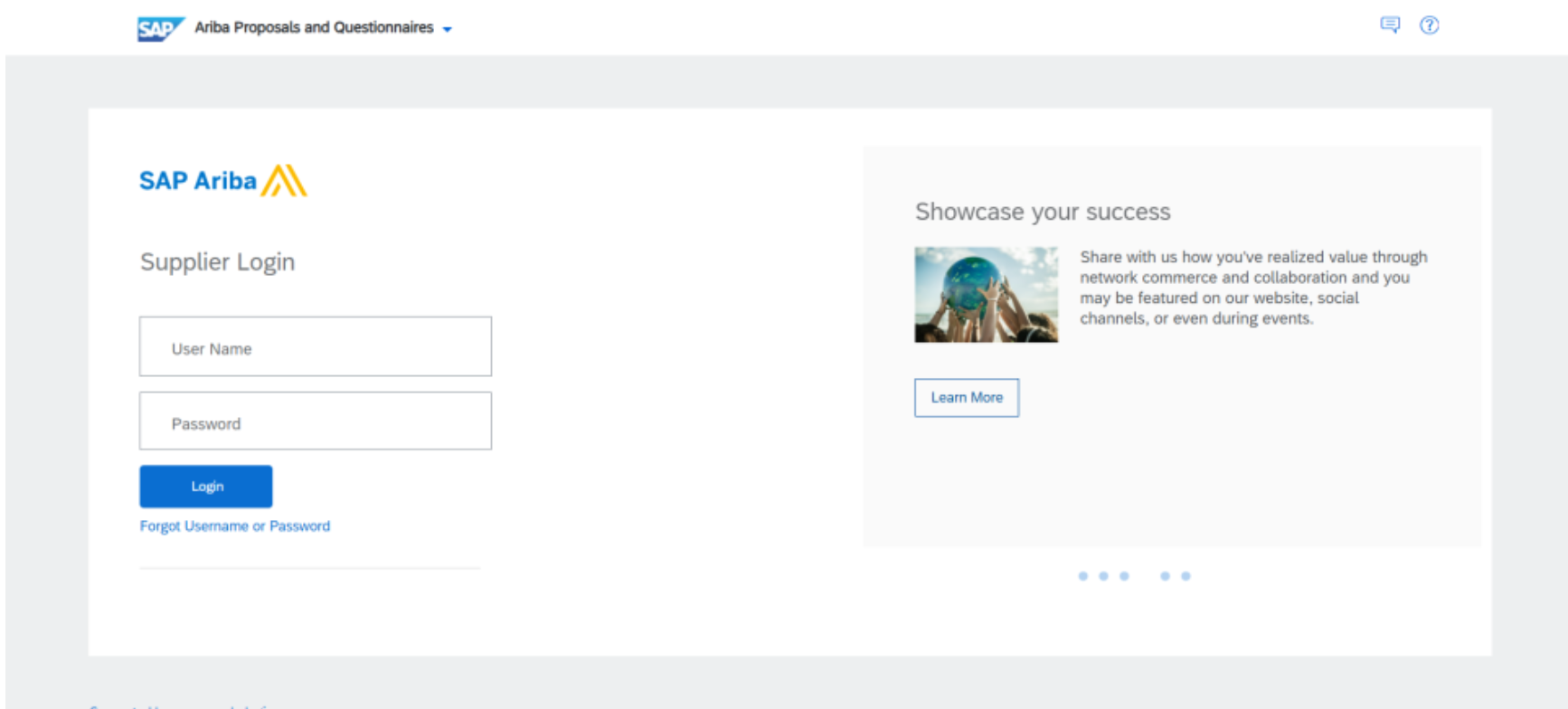1568x709 pixels.
Task: Focus the User Name field
Action: [x=316, y=346]
